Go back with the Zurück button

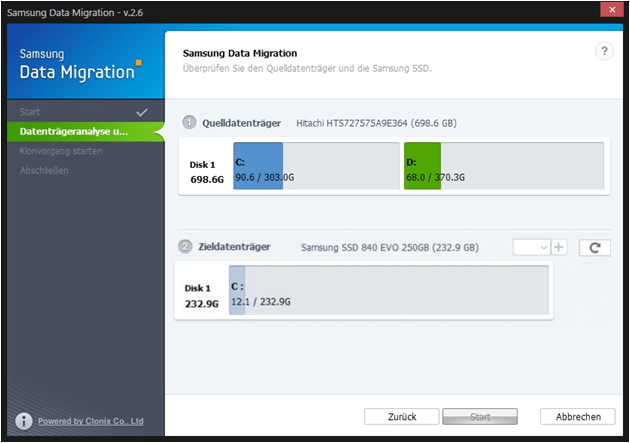(x=401, y=416)
